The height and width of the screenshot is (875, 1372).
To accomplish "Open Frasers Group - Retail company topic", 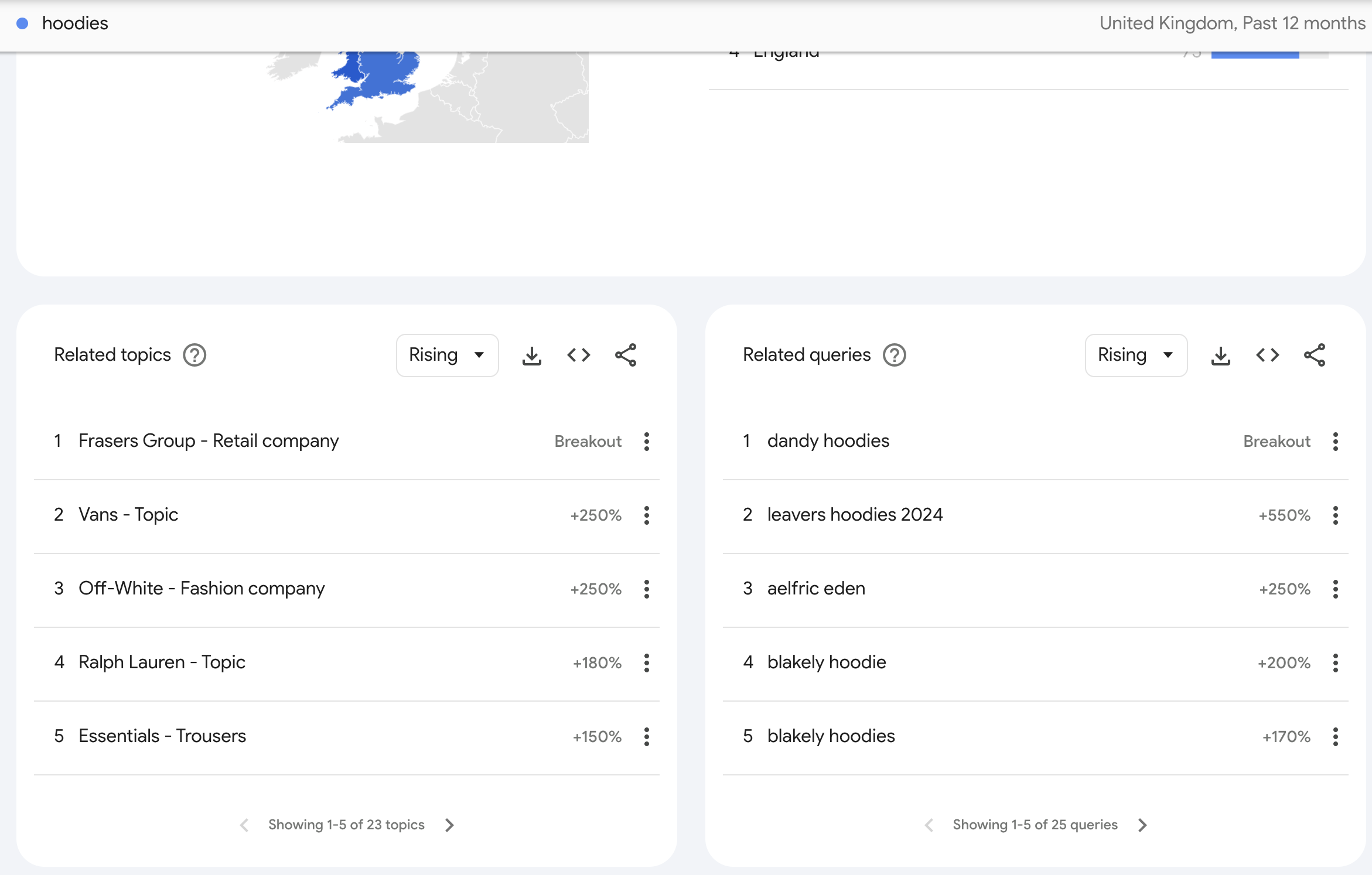I will coord(209,441).
